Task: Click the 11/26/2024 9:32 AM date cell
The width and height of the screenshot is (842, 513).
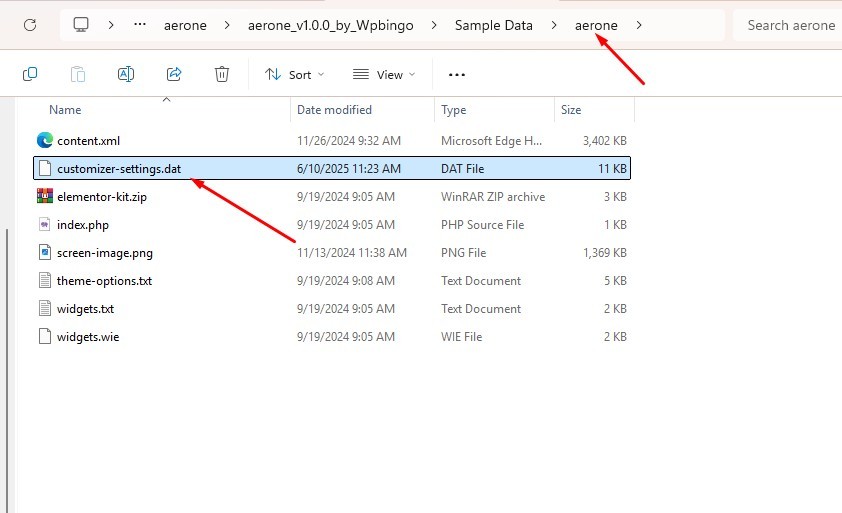Action: [349, 141]
